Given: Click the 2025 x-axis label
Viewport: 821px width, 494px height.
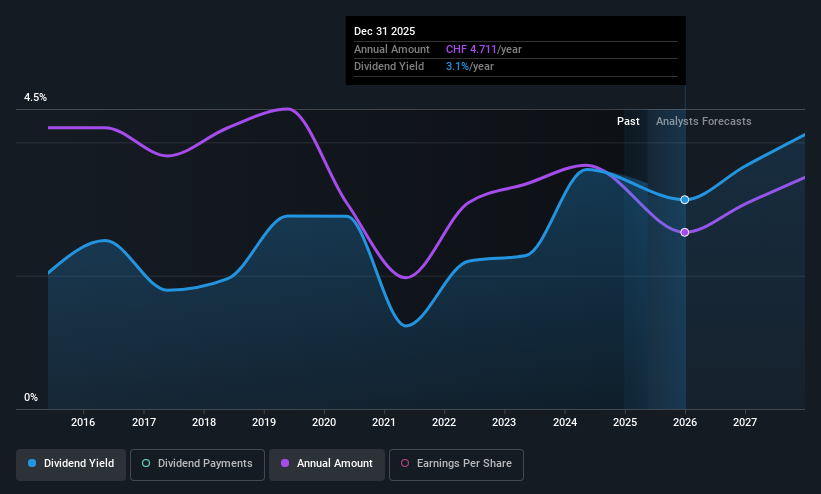Looking at the screenshot, I should click(x=625, y=422).
